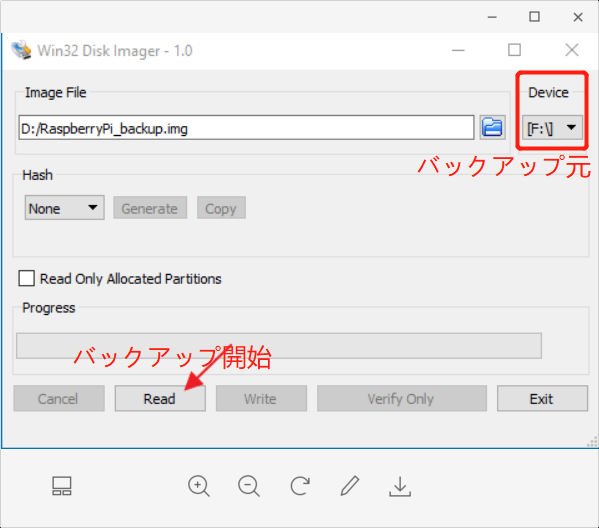Click the window resize grip at corner
The width and height of the screenshot is (599, 528).
click(x=592, y=442)
